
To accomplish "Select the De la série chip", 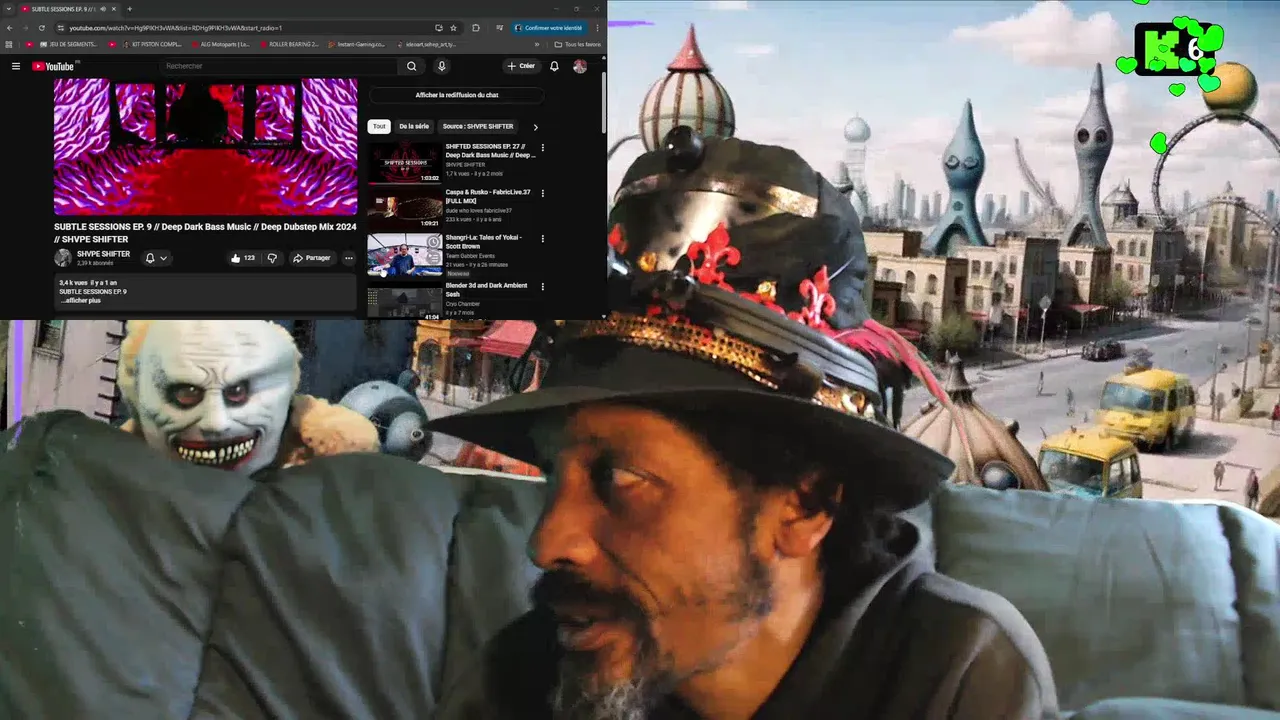I will point(414,127).
